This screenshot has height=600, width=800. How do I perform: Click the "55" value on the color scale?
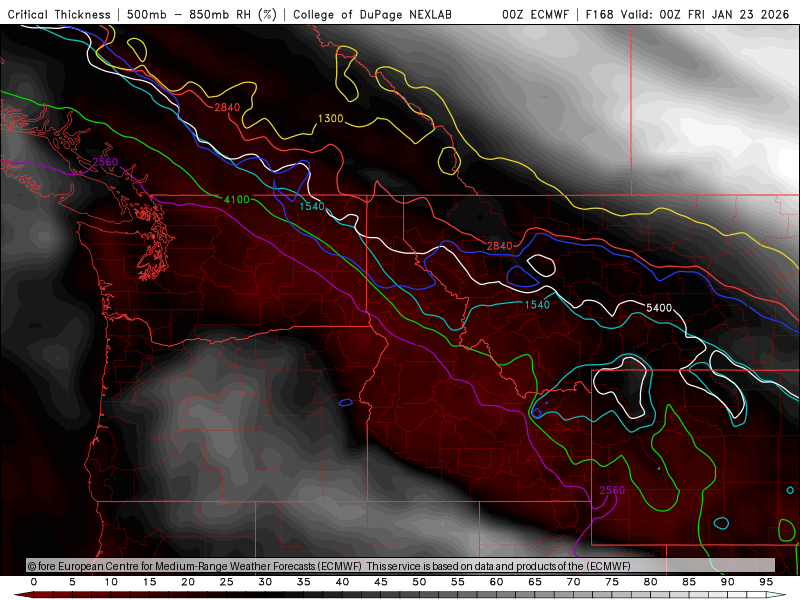(458, 582)
